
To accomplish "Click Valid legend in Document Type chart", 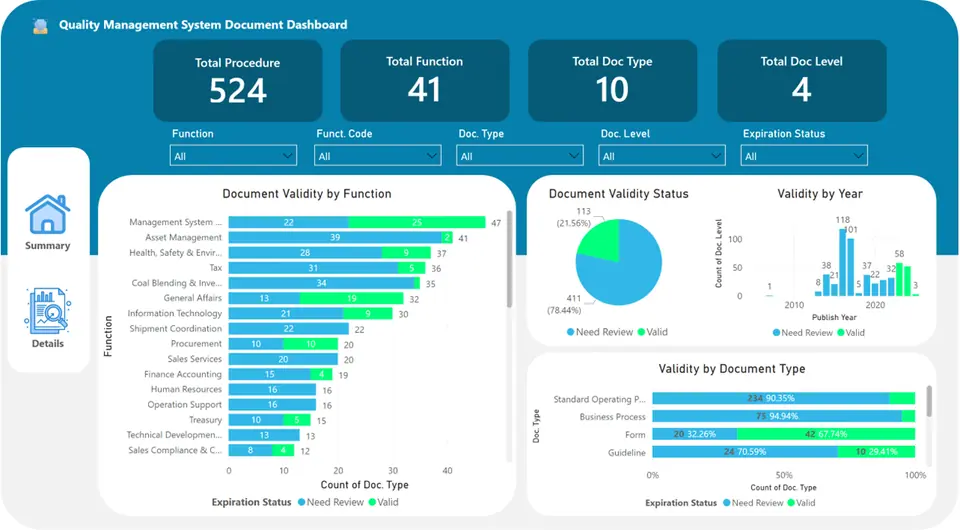I will point(801,502).
